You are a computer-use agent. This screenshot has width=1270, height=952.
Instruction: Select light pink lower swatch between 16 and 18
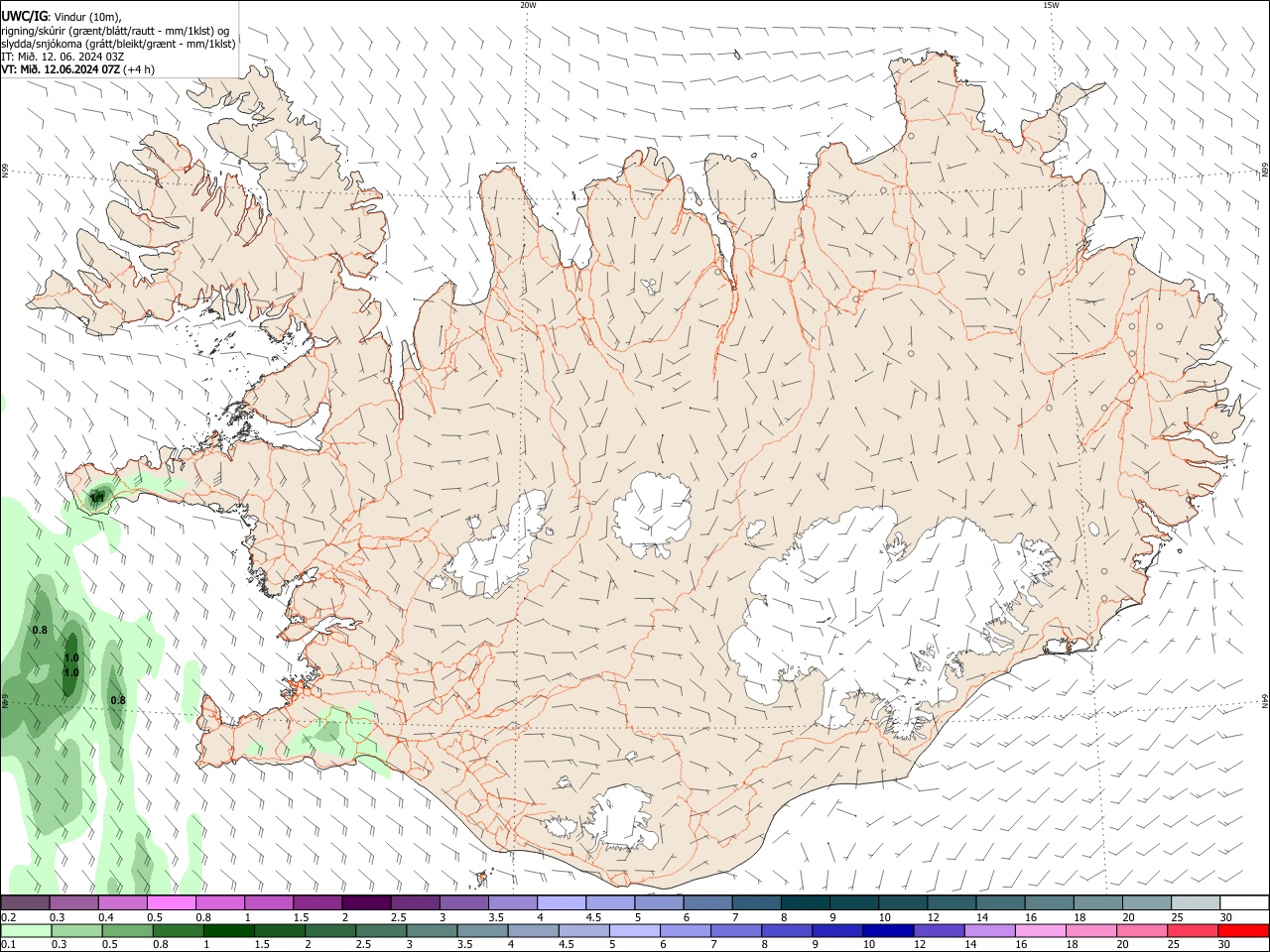click(1040, 930)
